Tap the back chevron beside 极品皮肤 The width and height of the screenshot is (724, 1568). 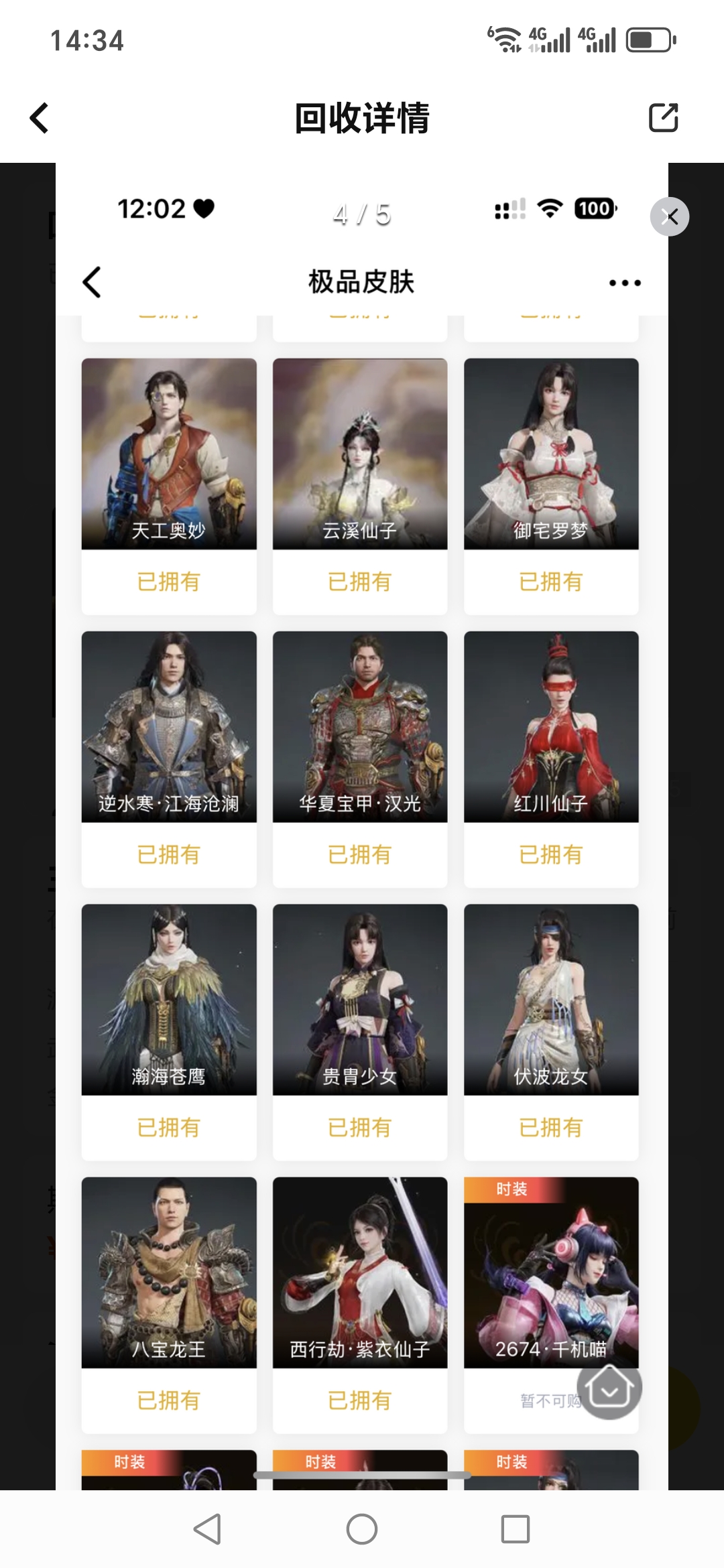(92, 282)
